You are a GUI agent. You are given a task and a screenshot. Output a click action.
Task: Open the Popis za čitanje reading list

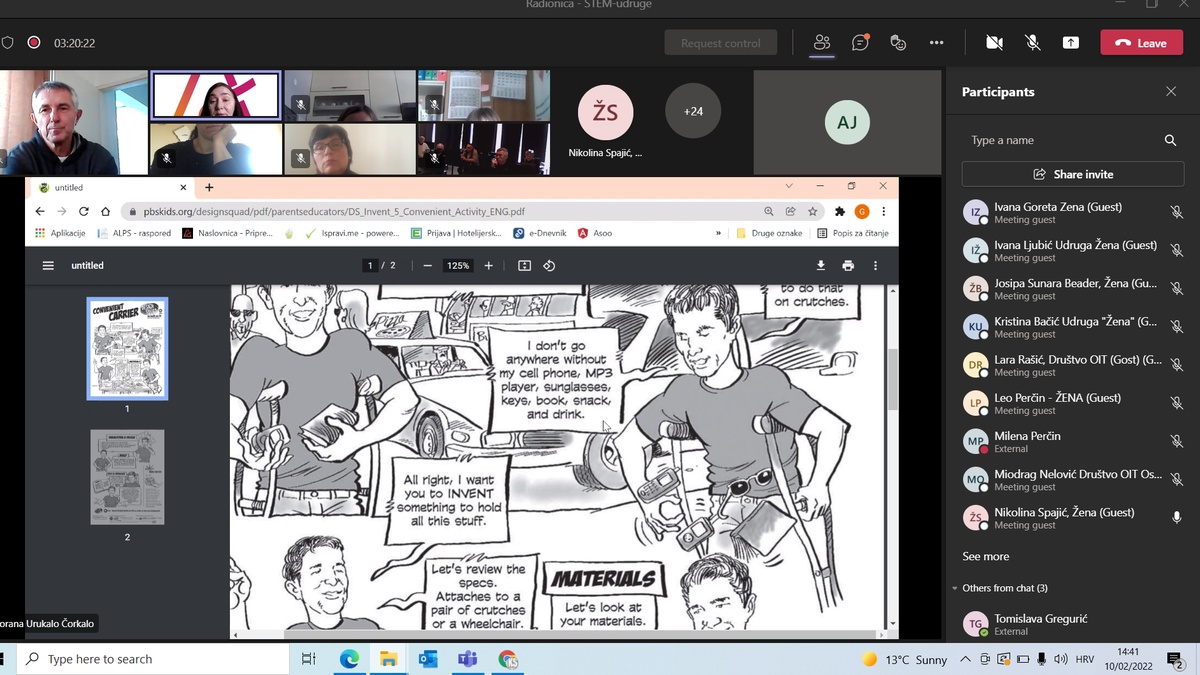coord(852,233)
